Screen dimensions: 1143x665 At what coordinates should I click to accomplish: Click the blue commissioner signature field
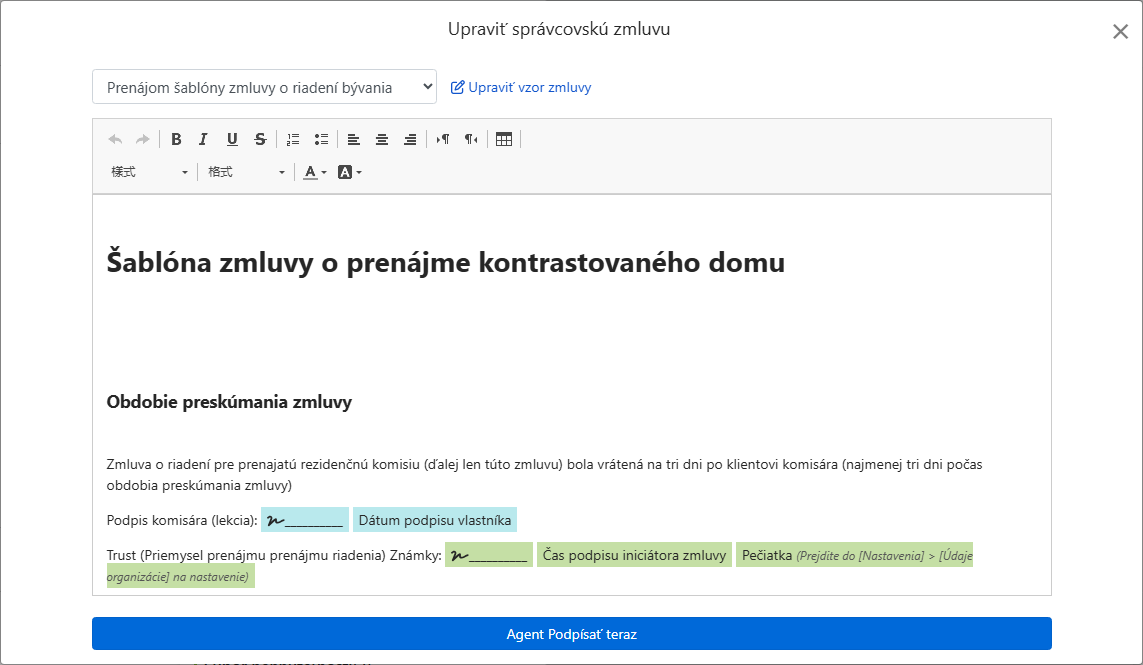pos(305,520)
